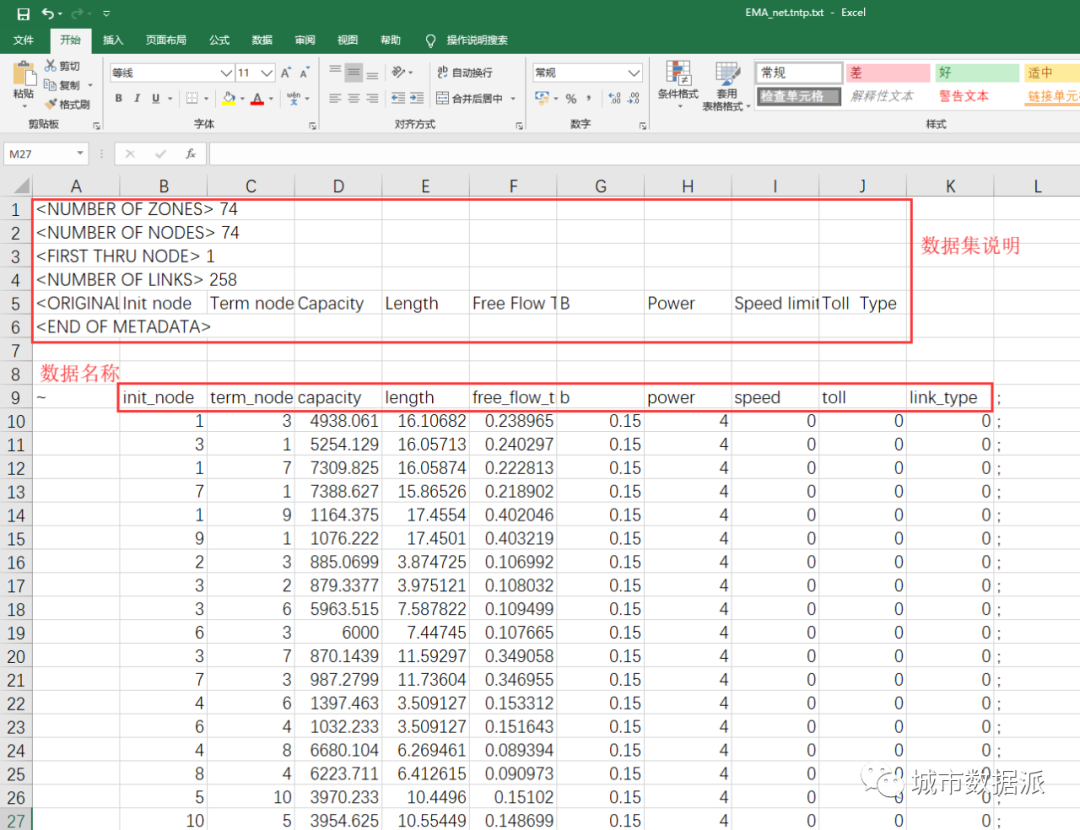
Task: Toggle italic formatting (I)
Action: click(137, 98)
